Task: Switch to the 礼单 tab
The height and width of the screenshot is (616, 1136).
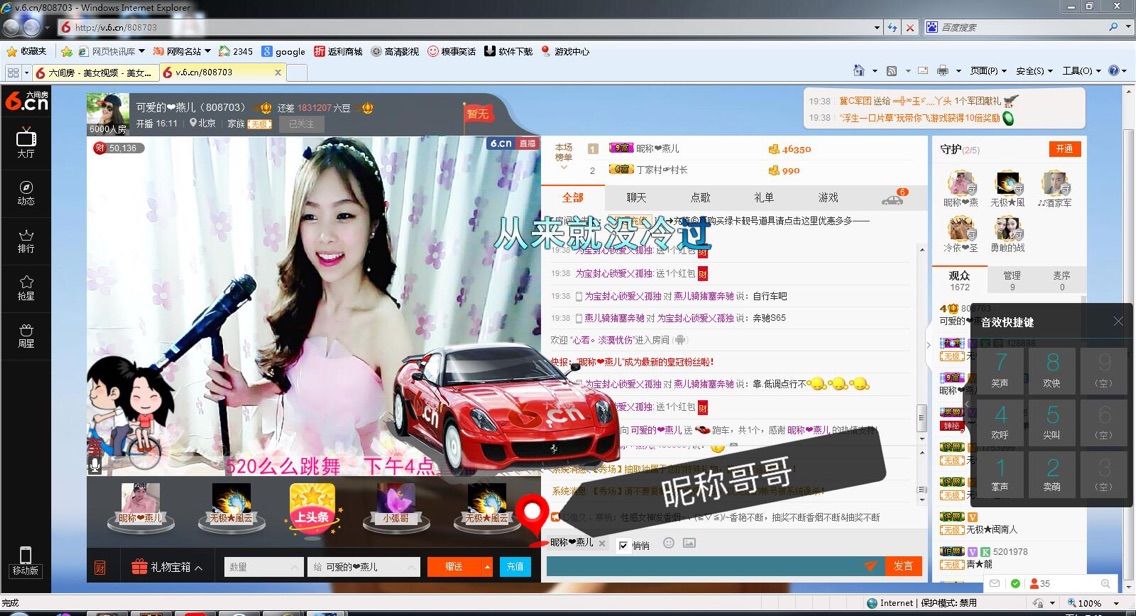Action: click(764, 197)
